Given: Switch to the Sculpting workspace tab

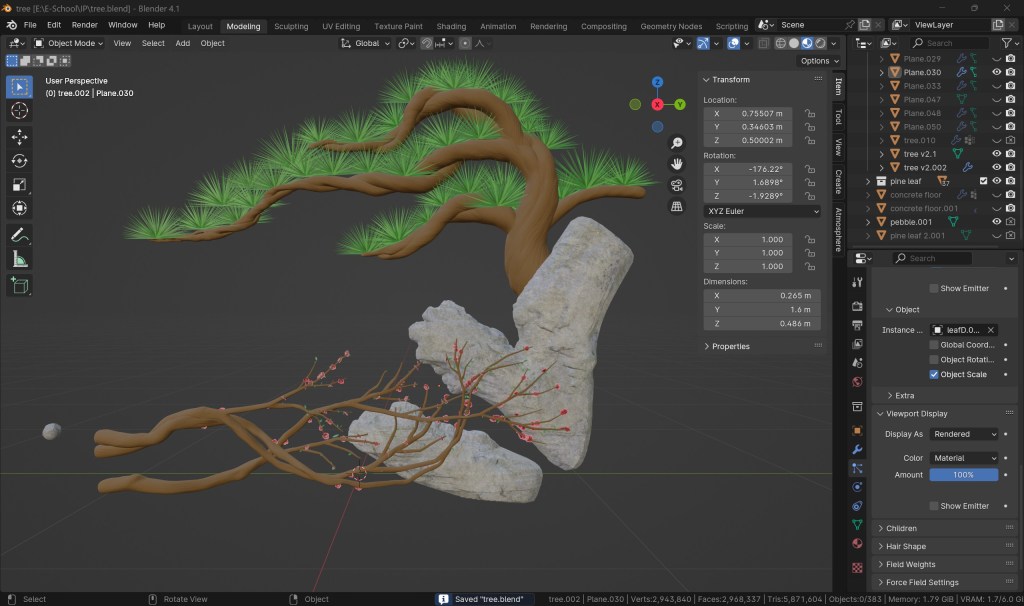Looking at the screenshot, I should 291,26.
